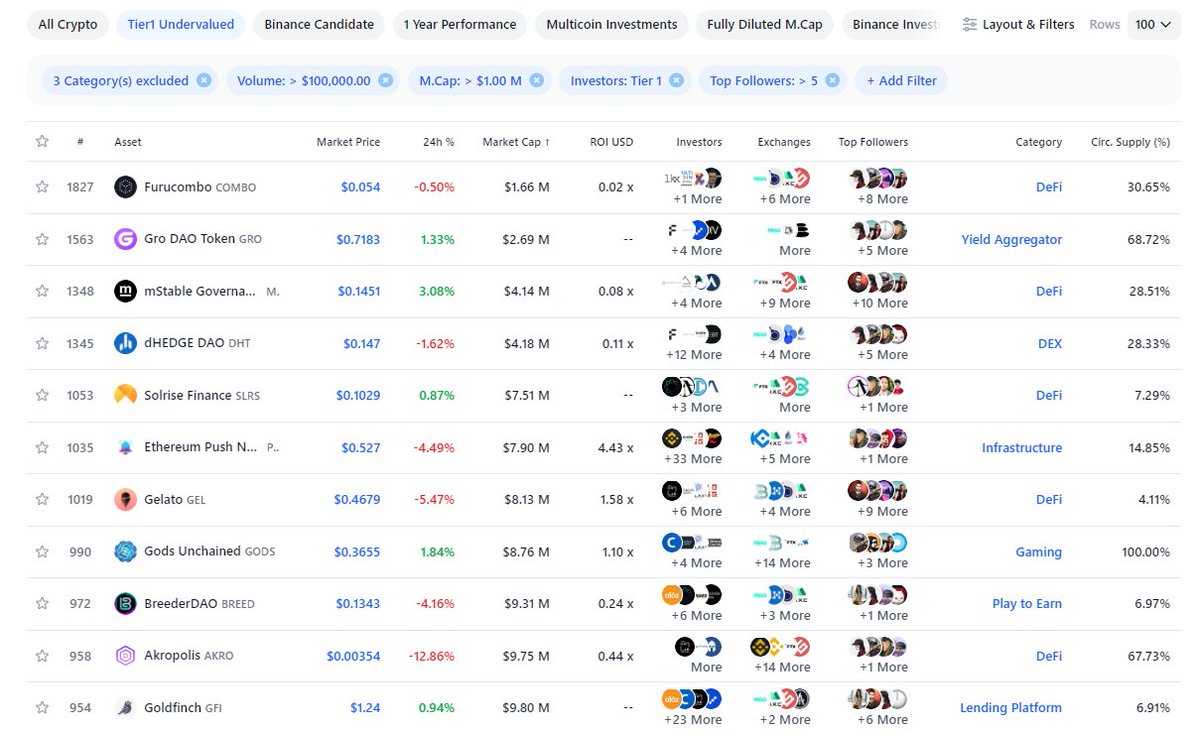Remove the Volume filter chip
This screenshot has height=734, width=1200.
pyautogui.click(x=386, y=80)
